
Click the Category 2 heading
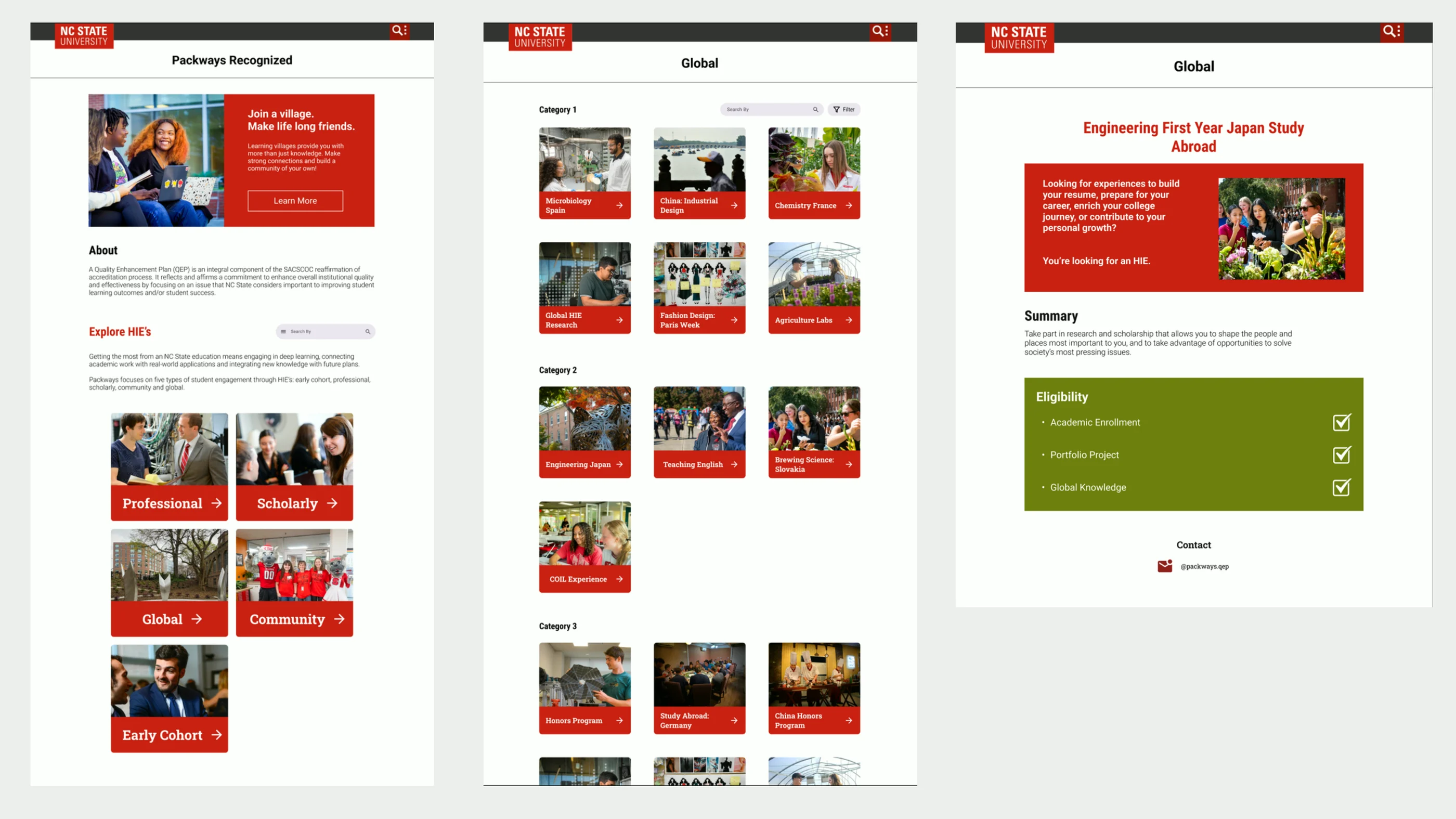click(557, 370)
